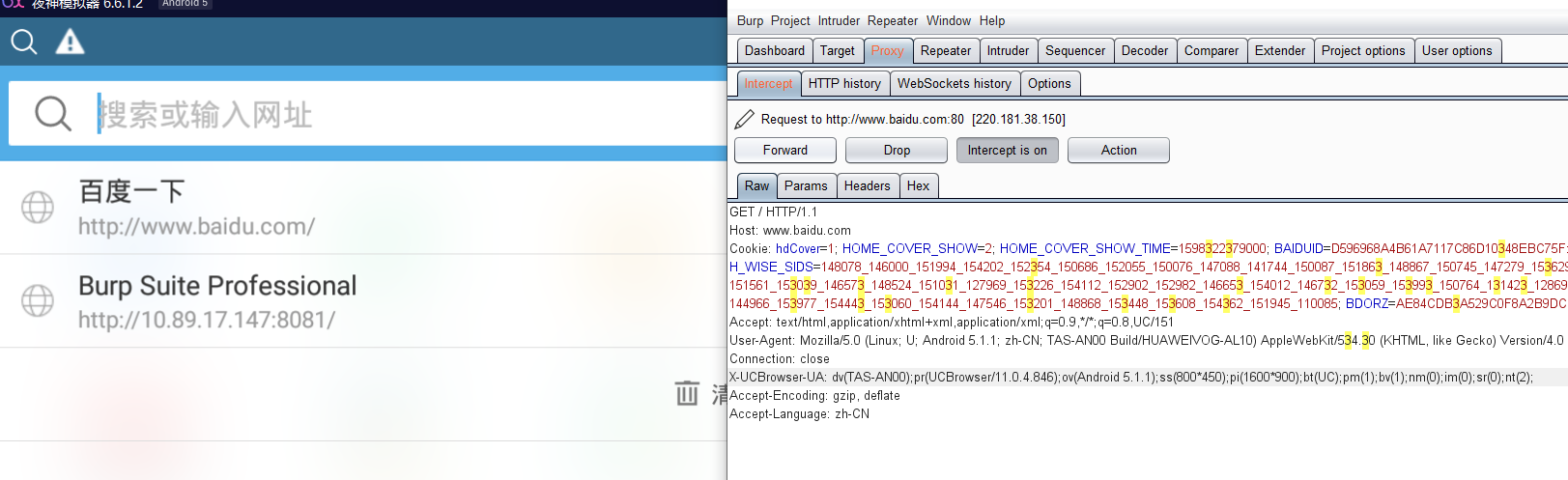Image resolution: width=1568 pixels, height=480 pixels.
Task: Click the X-UCBrowser-UA header line
Action: (x=1131, y=377)
